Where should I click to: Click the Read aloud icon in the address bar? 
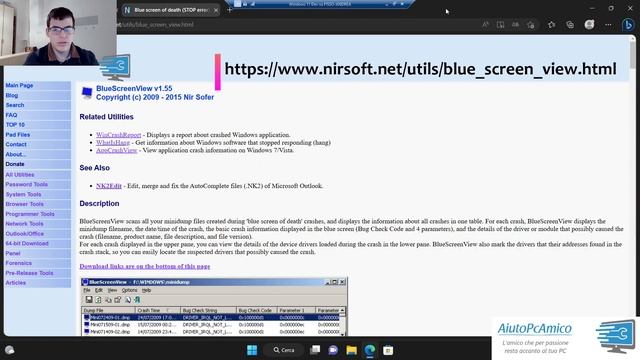click(x=485, y=25)
